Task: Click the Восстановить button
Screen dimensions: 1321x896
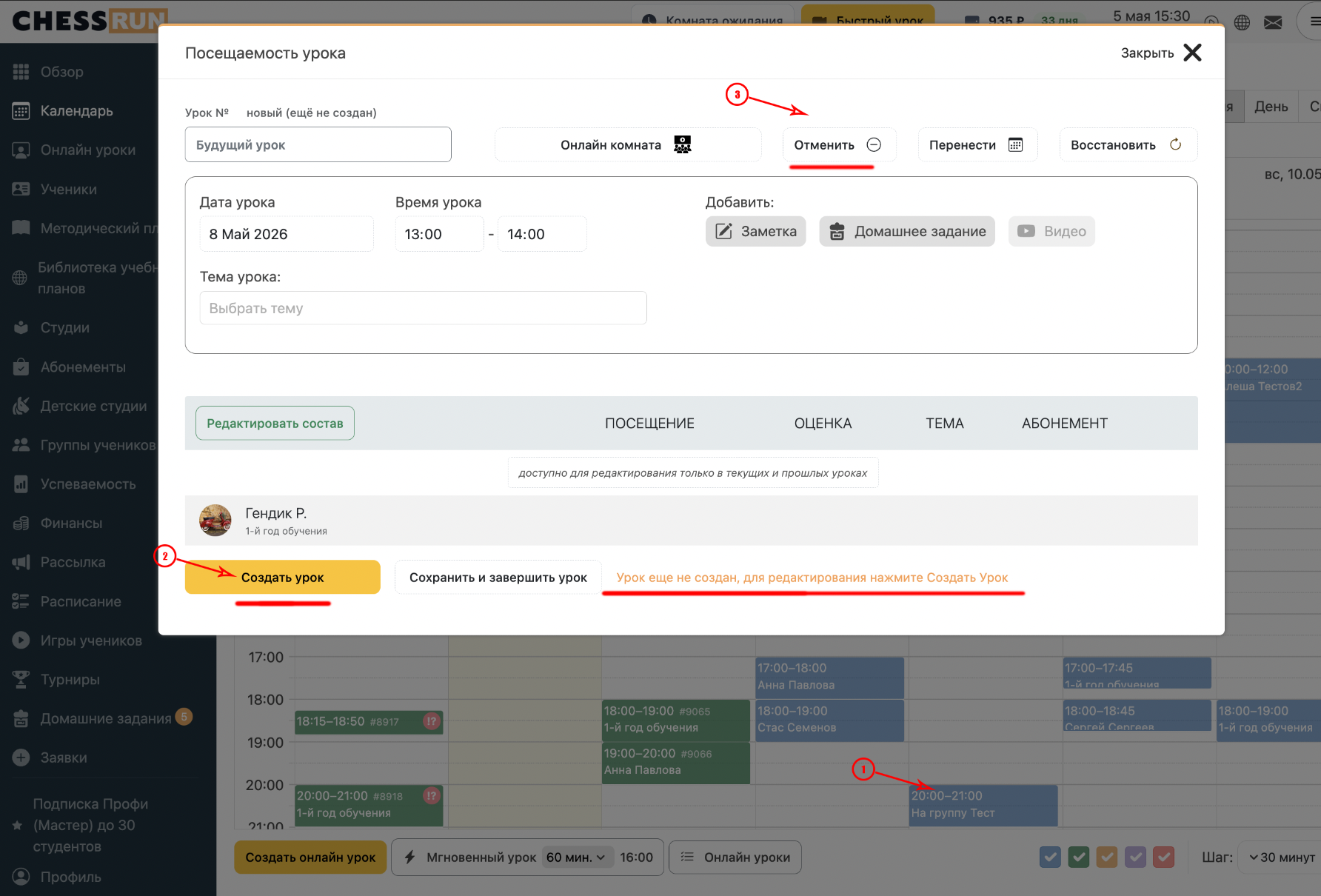Action: point(1128,145)
